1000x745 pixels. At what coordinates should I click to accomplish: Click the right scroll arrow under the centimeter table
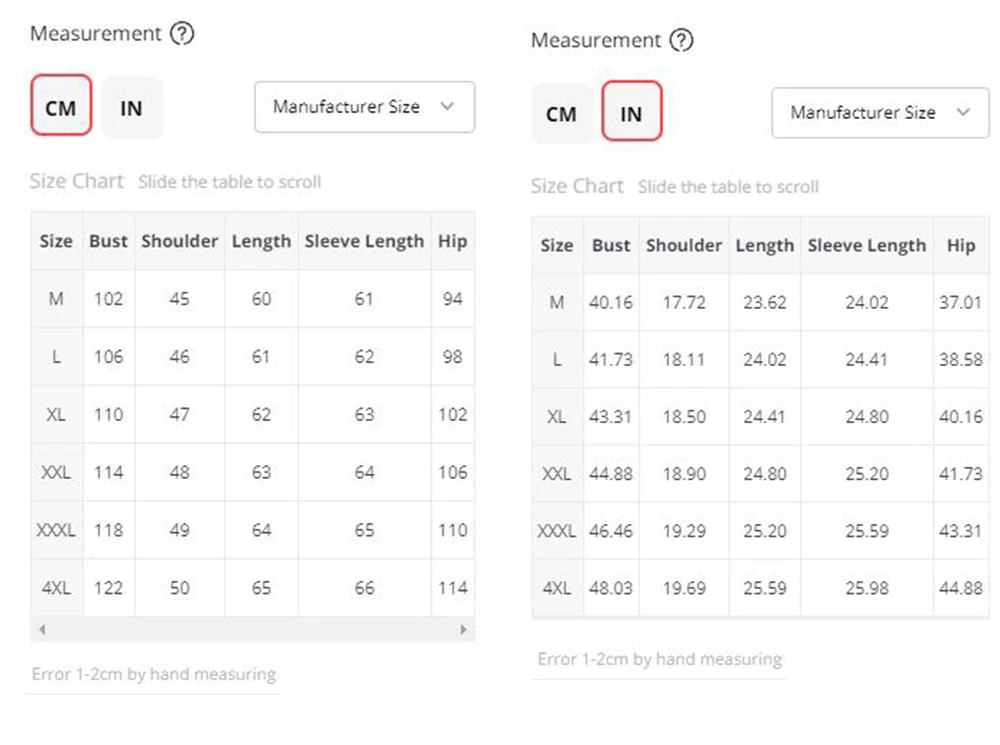(x=463, y=630)
